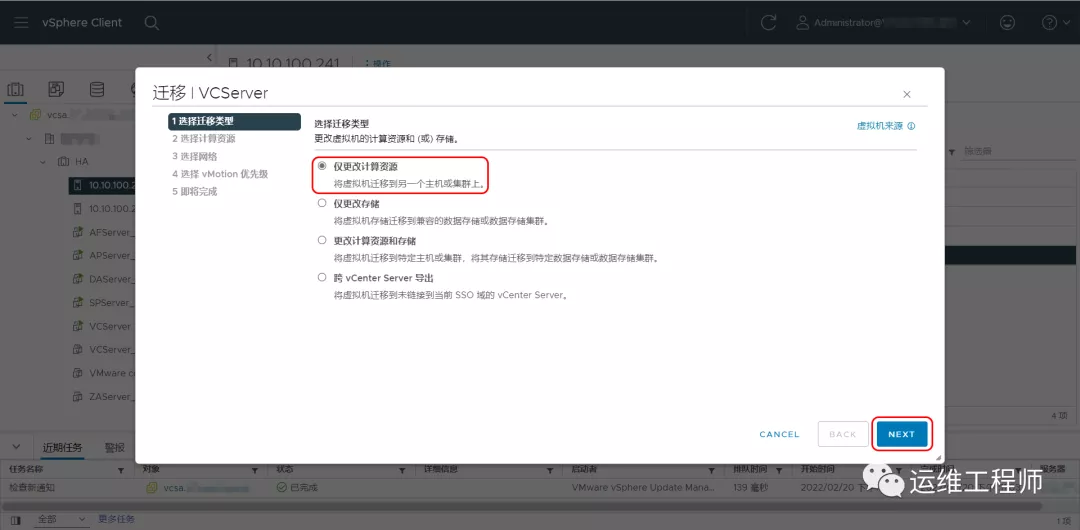Screen dimensions: 1080x530
Task: Select 跨 vCenter Server 导出 radio option
Action: (x=322, y=277)
